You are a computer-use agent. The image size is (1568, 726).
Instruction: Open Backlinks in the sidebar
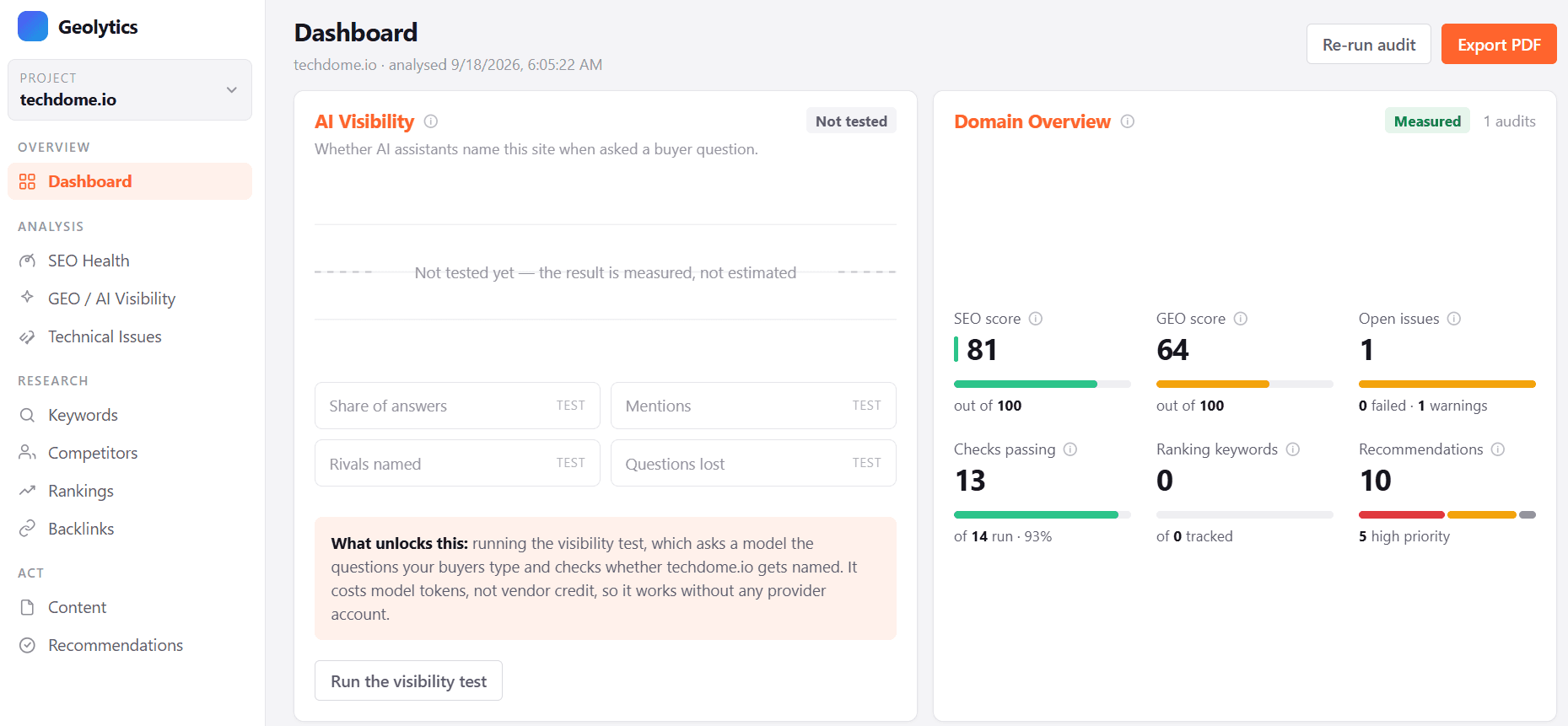pyautogui.click(x=130, y=529)
